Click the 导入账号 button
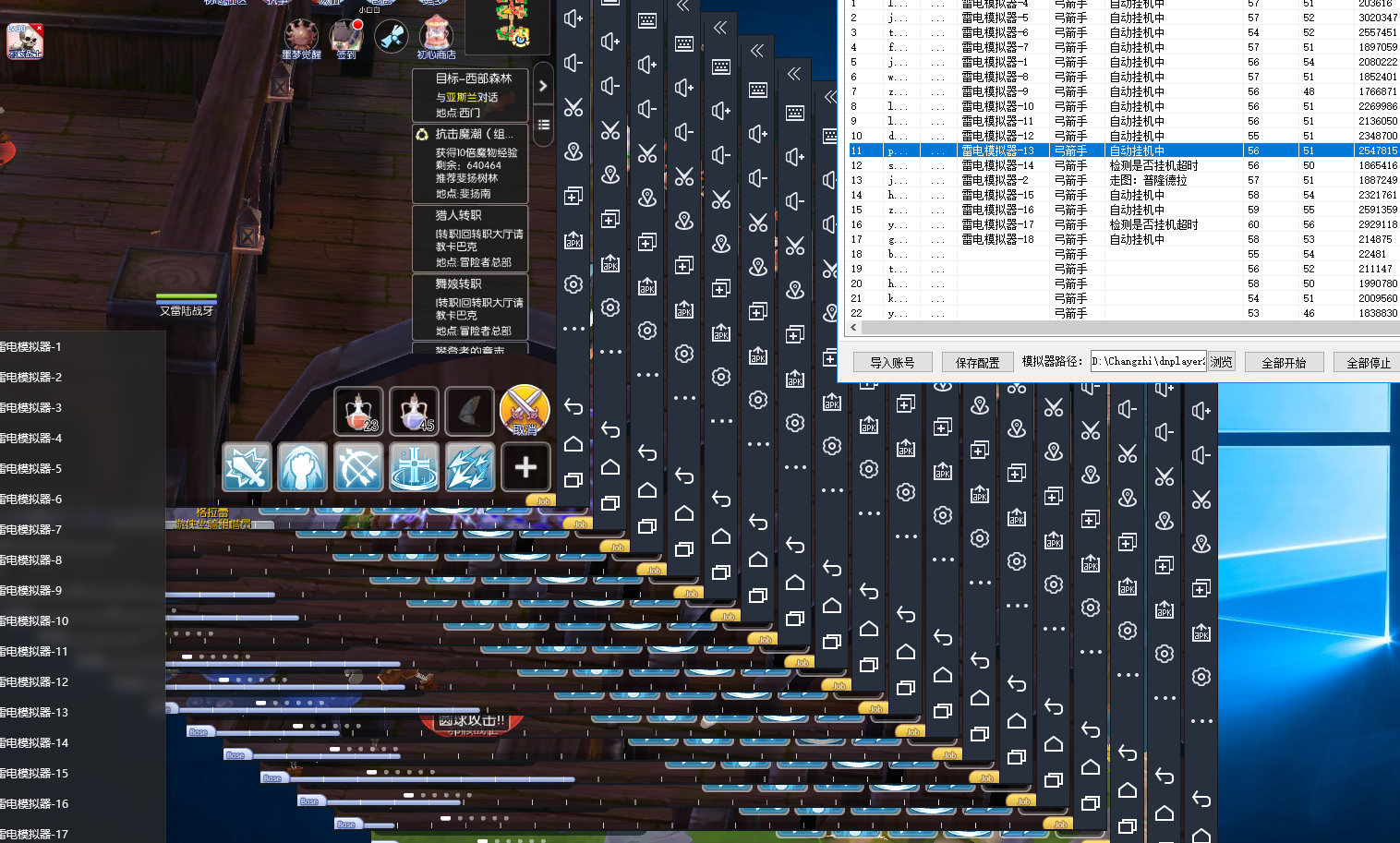This screenshot has width=1400, height=843. click(x=892, y=362)
